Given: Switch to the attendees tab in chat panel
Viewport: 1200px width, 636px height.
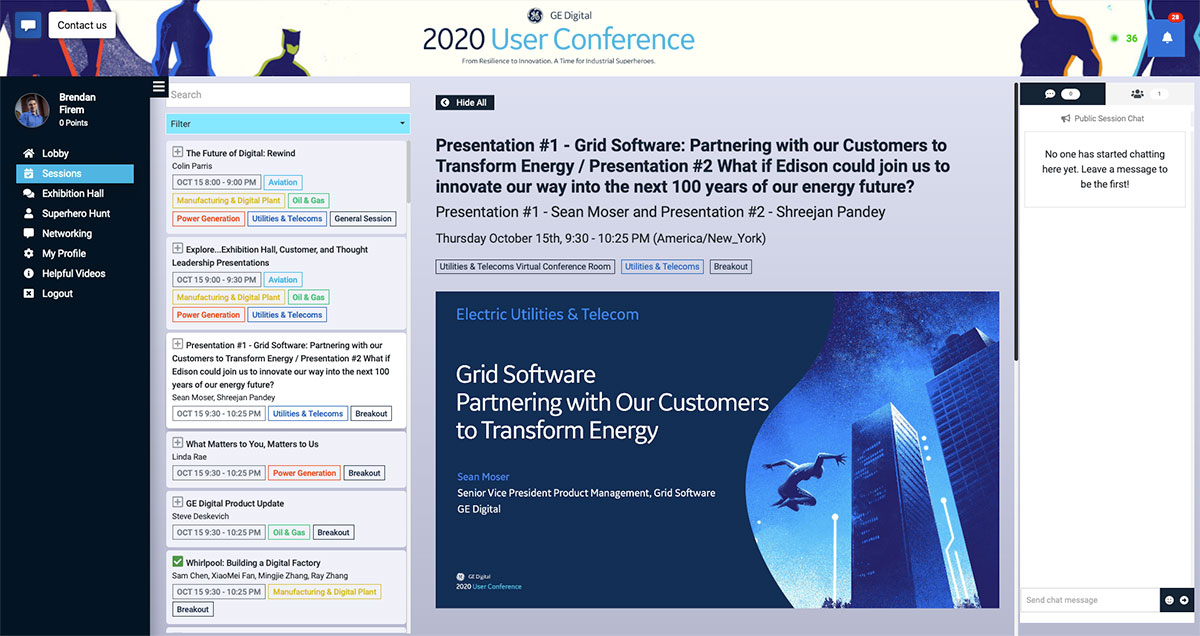Looking at the screenshot, I should pos(1147,94).
